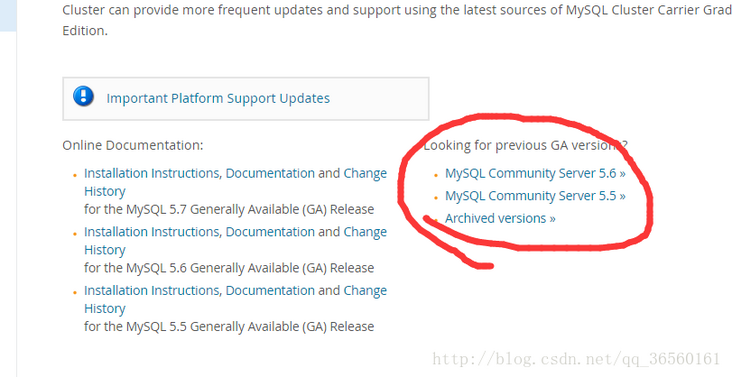Open Documentation link for MySQL 5.7 release
Viewport: 732px width, 377px height.
click(x=270, y=173)
